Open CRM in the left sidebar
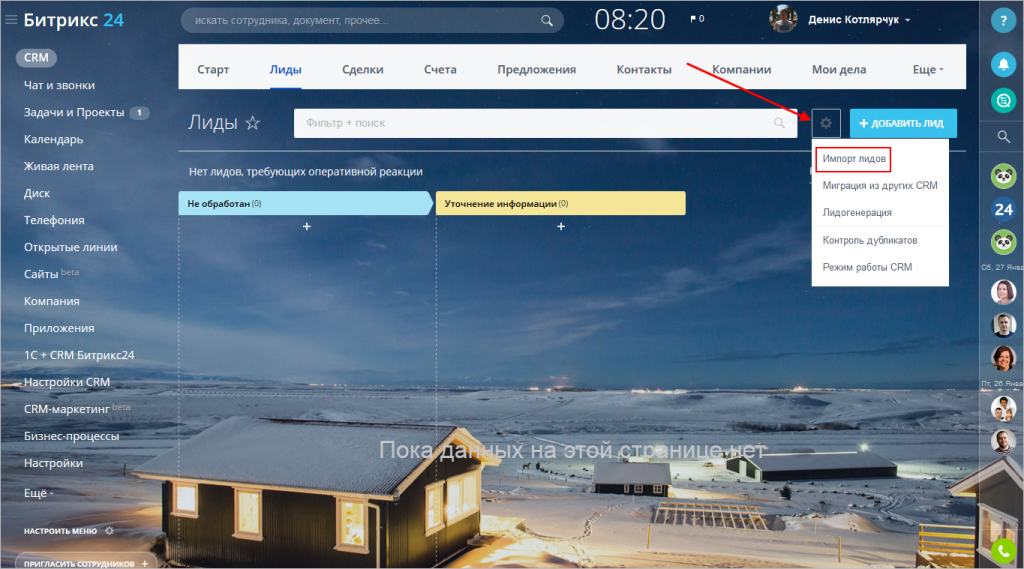 [36, 57]
